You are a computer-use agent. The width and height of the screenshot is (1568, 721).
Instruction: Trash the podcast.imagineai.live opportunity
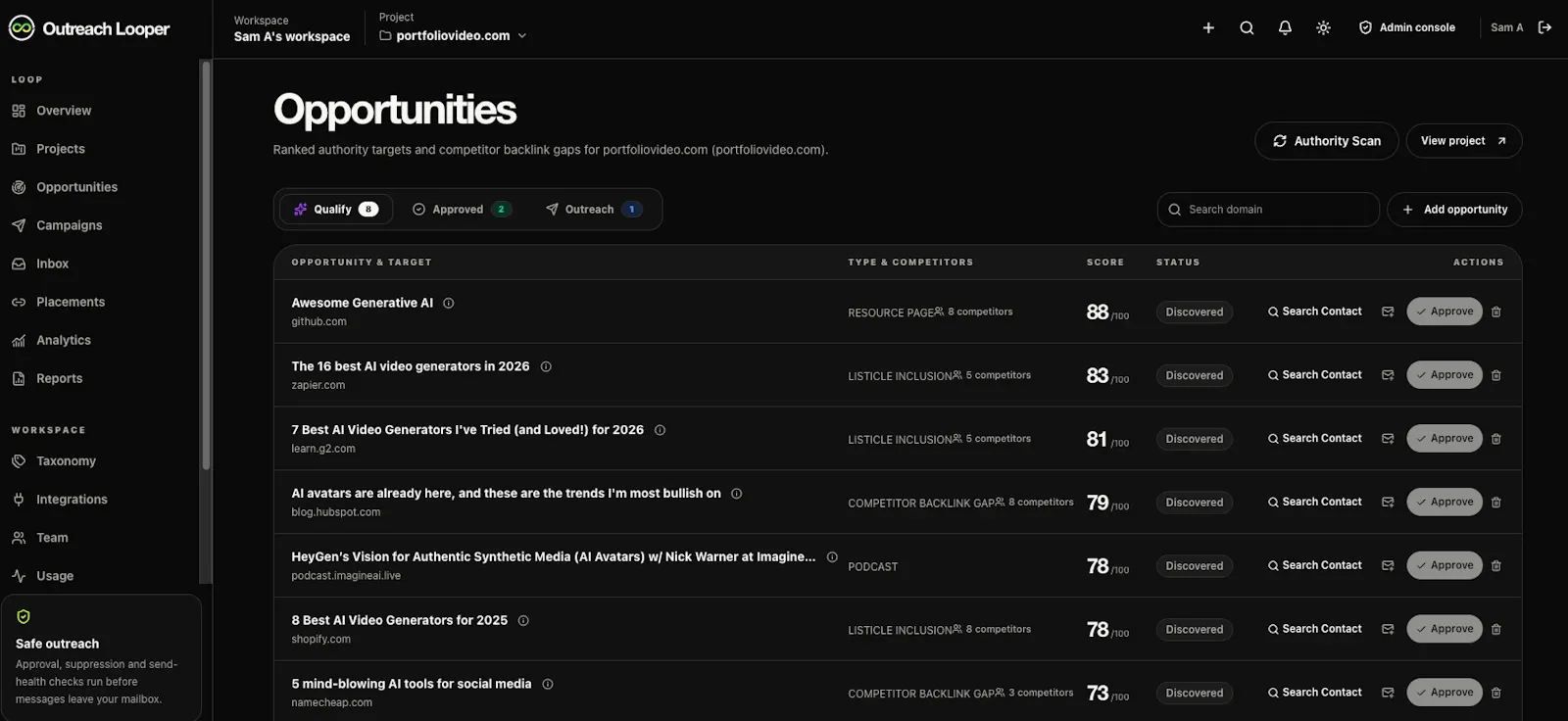pyautogui.click(x=1495, y=566)
